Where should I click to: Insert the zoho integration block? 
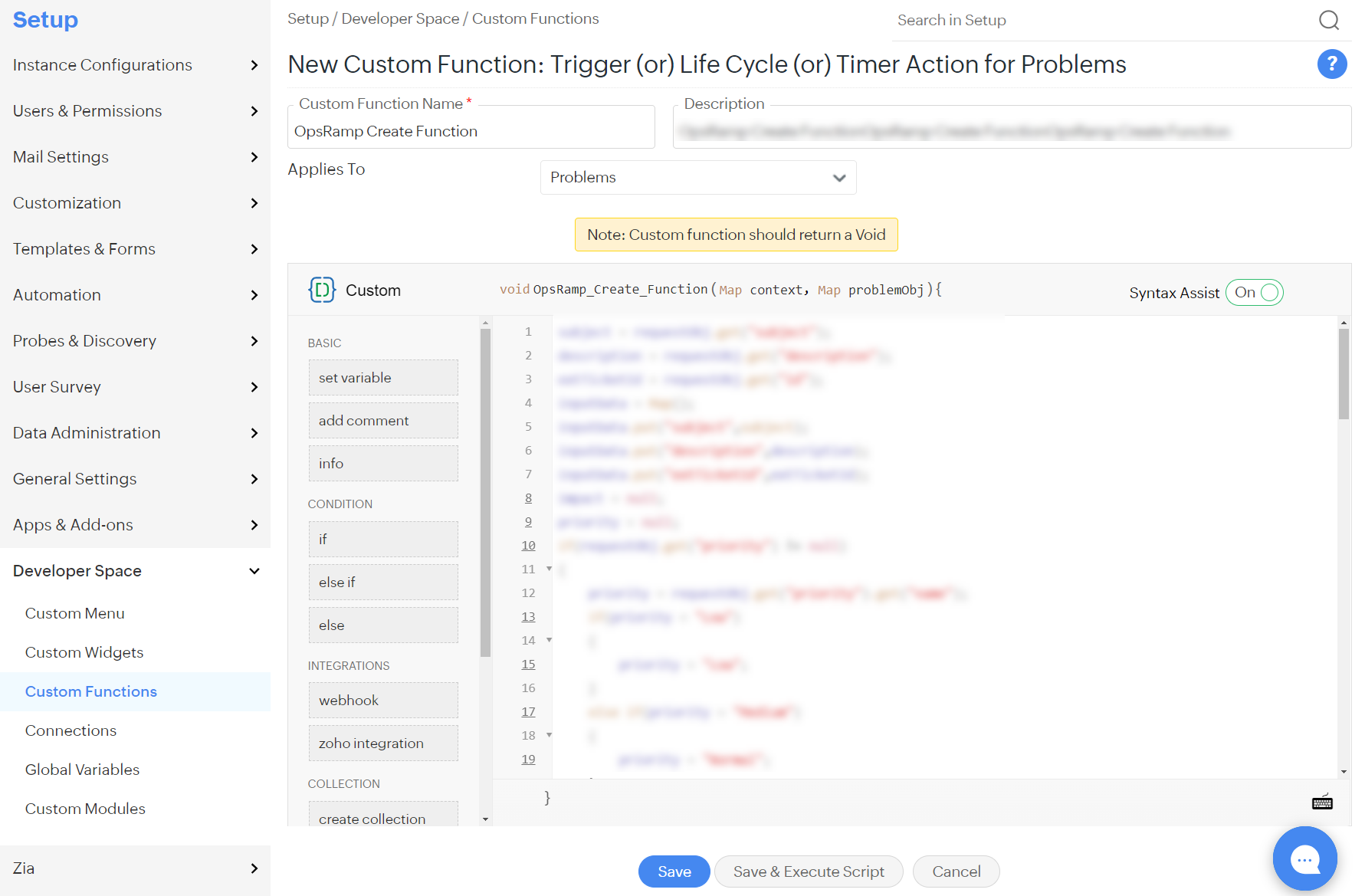point(383,743)
